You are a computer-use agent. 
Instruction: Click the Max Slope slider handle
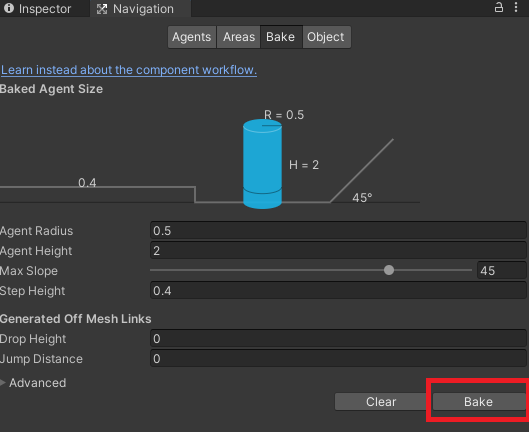[389, 270]
